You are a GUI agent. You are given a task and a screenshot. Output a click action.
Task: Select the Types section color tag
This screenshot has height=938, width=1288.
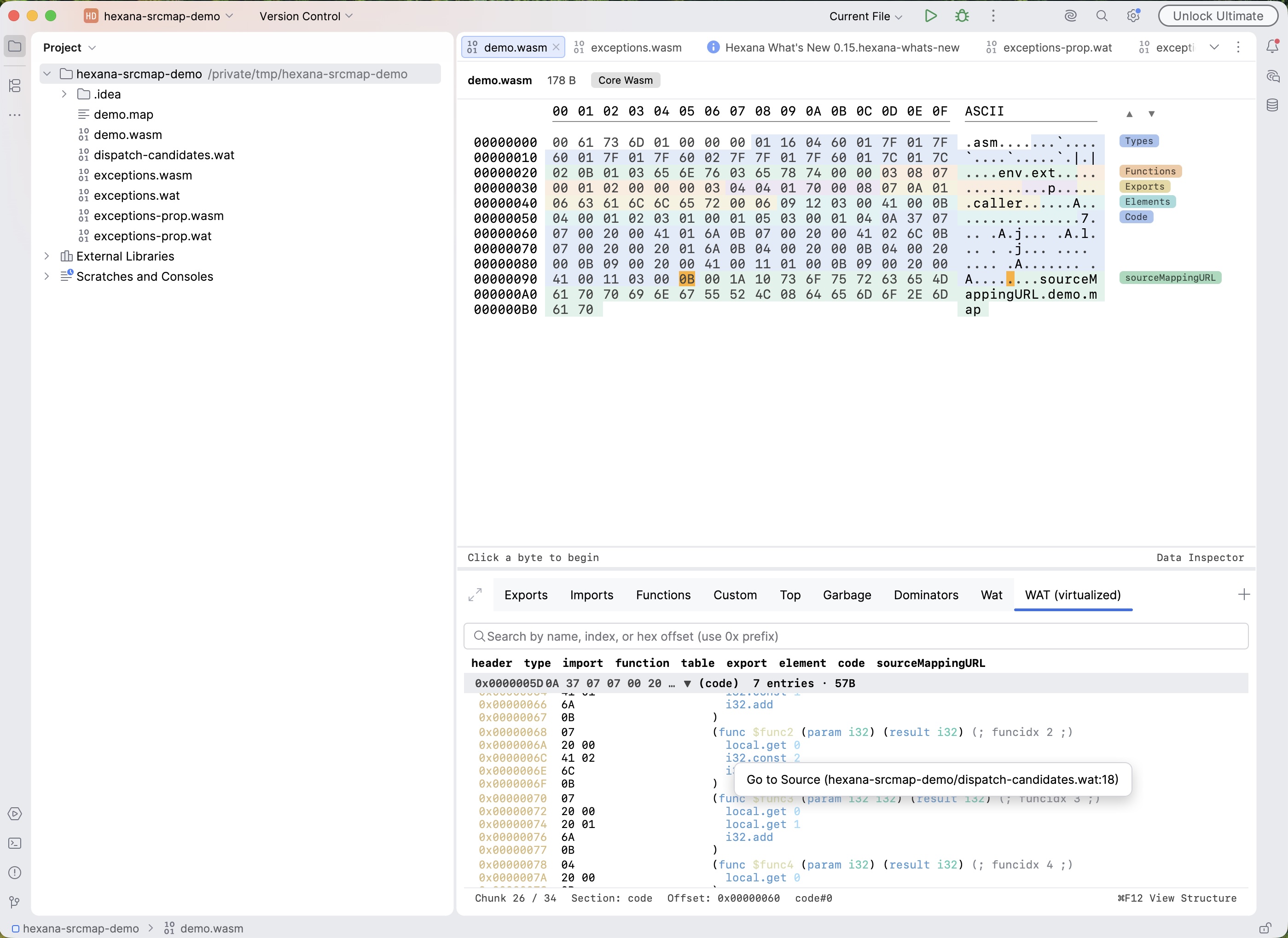(1139, 141)
